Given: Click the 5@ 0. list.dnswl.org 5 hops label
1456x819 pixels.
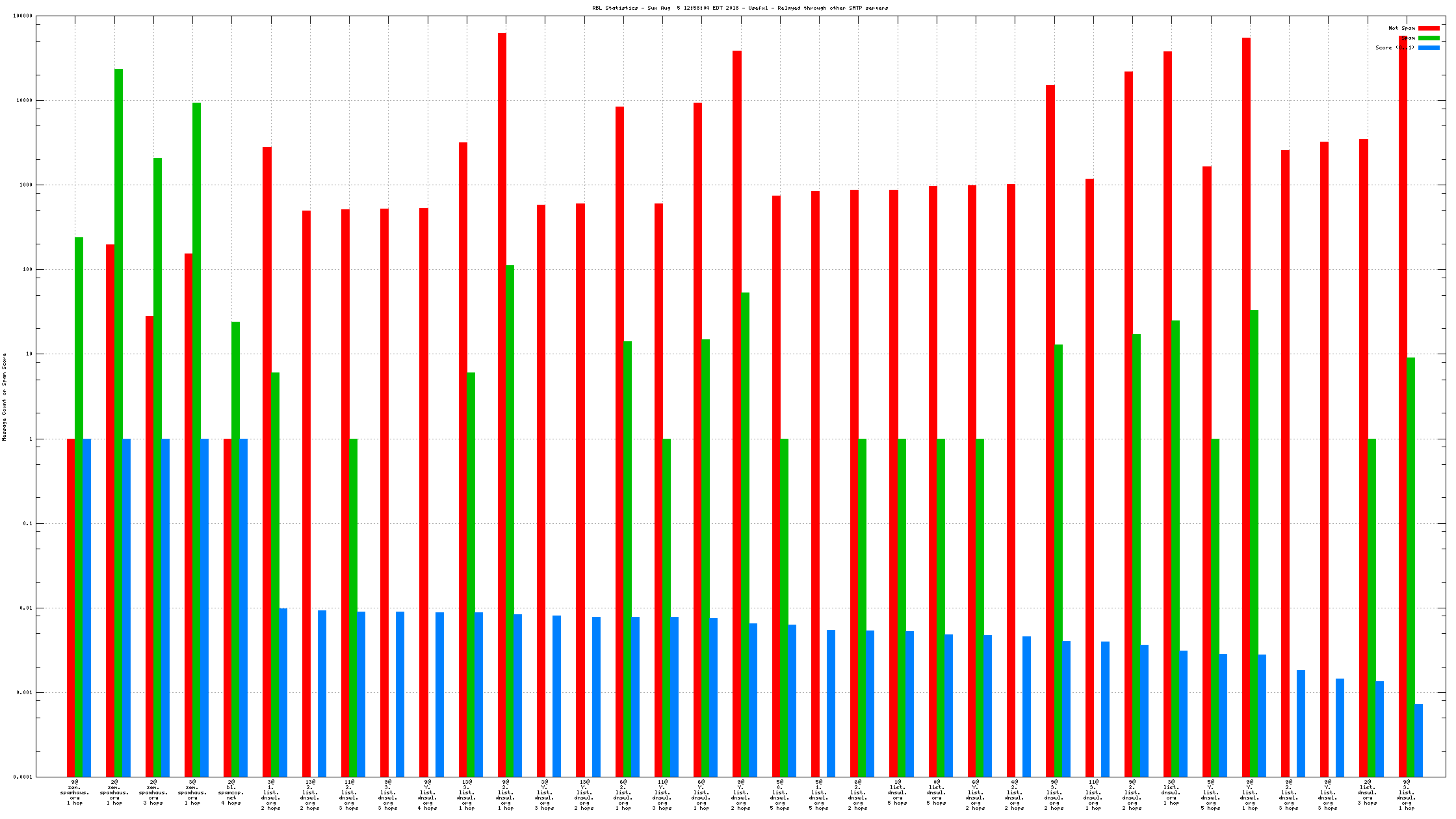Looking at the screenshot, I should tap(780, 795).
